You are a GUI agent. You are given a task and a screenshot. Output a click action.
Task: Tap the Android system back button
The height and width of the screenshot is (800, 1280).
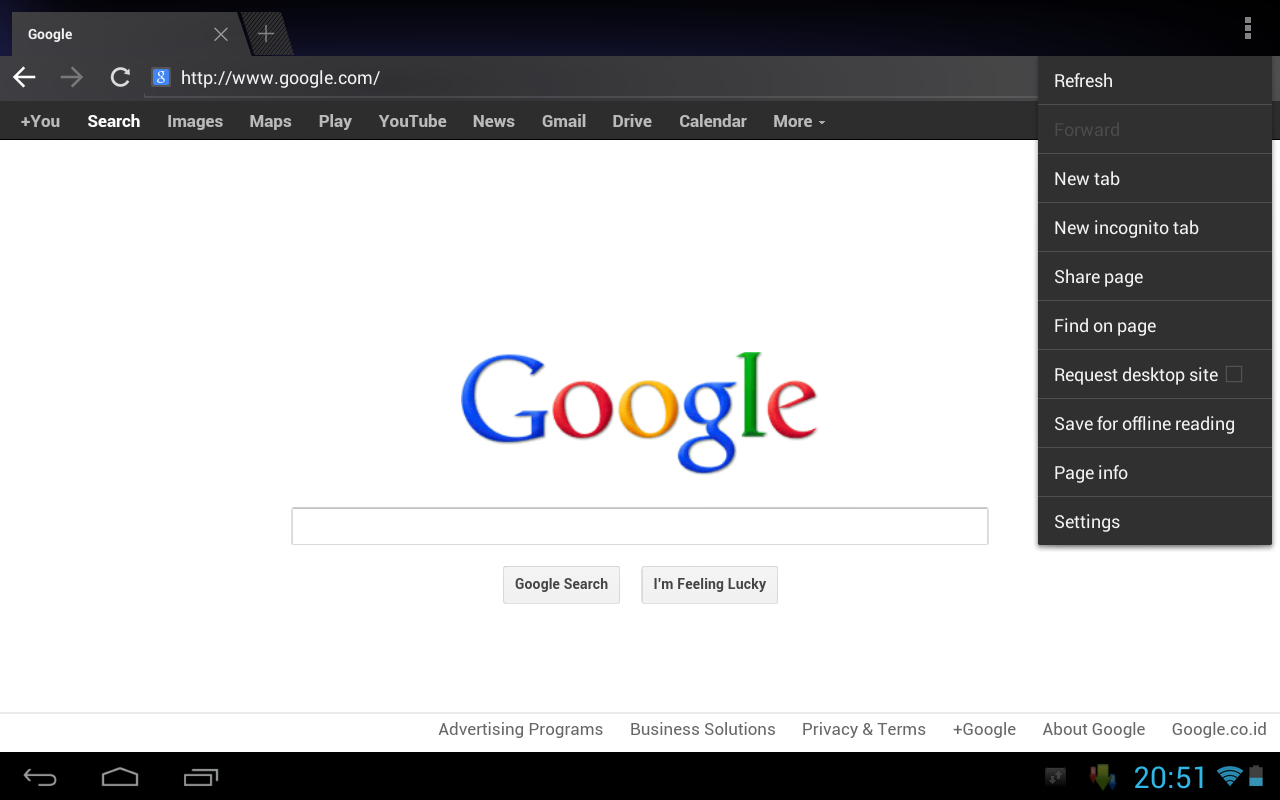[x=40, y=777]
